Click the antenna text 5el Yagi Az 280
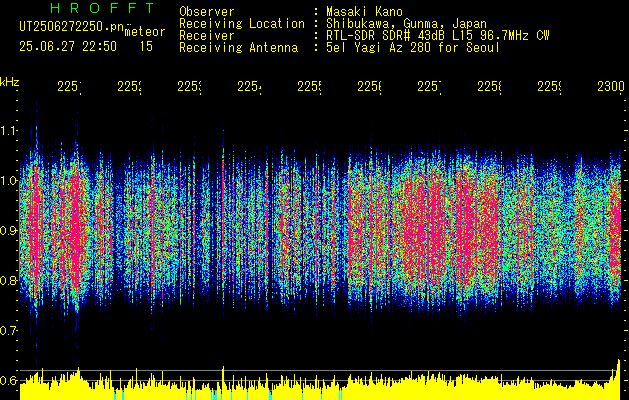This screenshot has height=400, width=629. pos(379,48)
